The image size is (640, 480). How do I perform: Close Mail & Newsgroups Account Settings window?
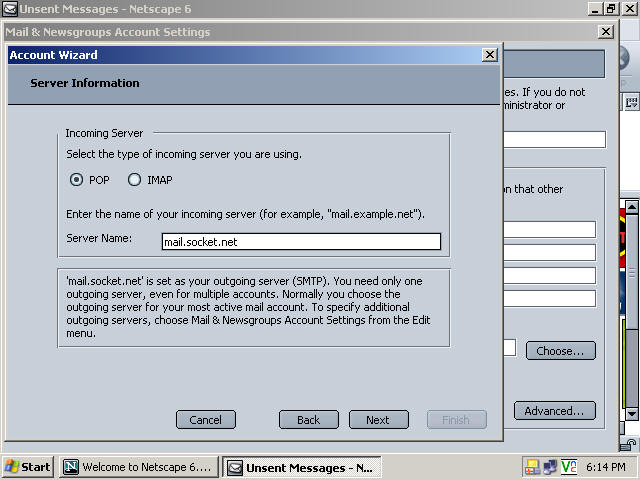[x=606, y=32]
